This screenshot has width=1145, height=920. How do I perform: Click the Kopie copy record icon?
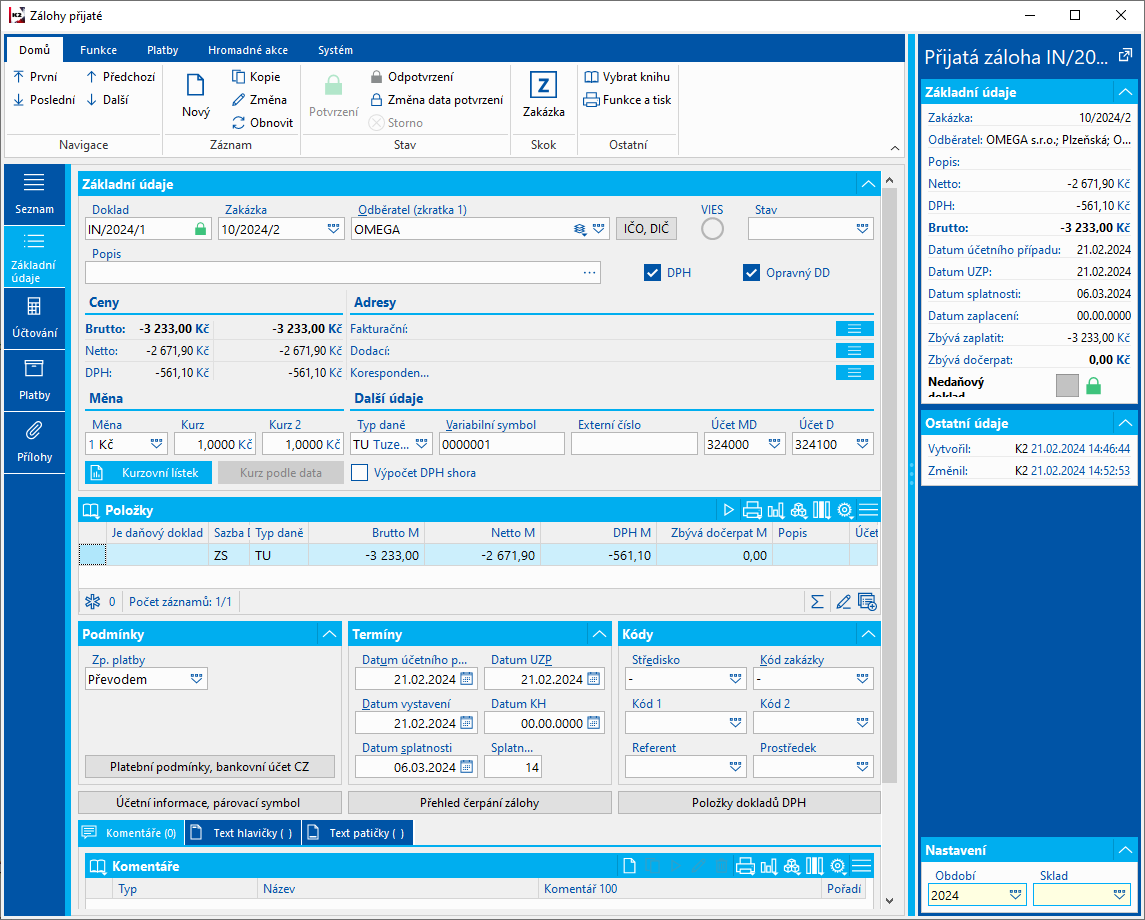pyautogui.click(x=239, y=77)
